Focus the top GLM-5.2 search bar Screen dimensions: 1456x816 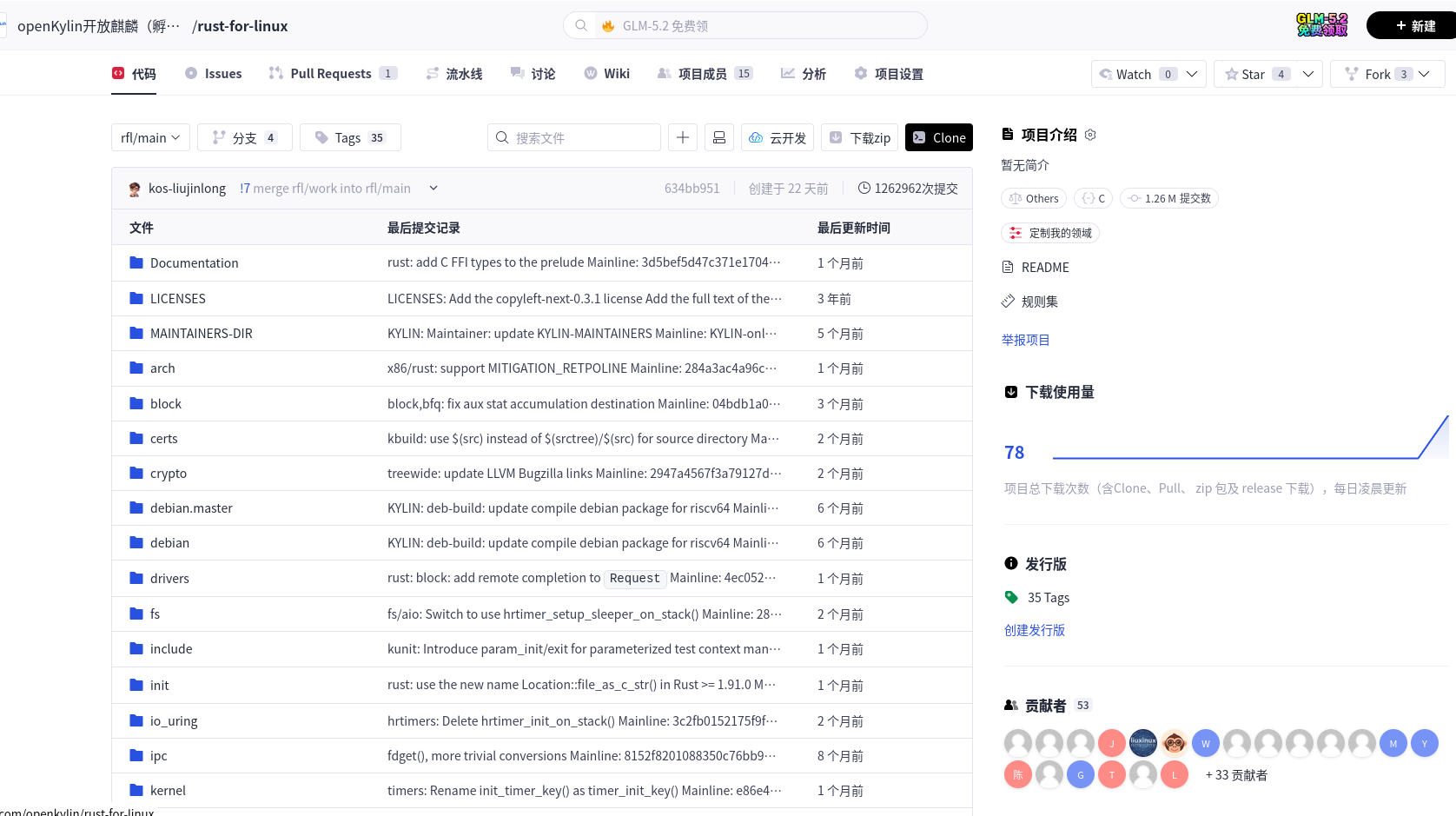click(745, 26)
